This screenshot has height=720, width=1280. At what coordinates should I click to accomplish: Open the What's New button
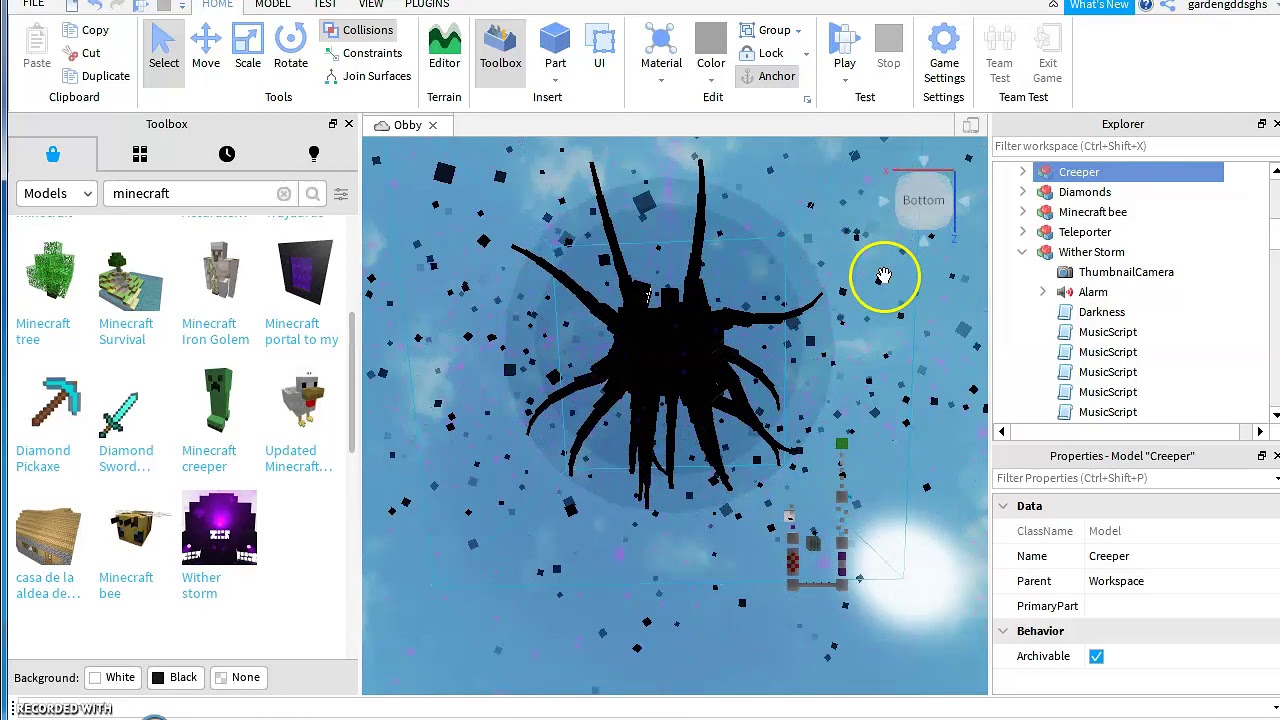[1098, 5]
